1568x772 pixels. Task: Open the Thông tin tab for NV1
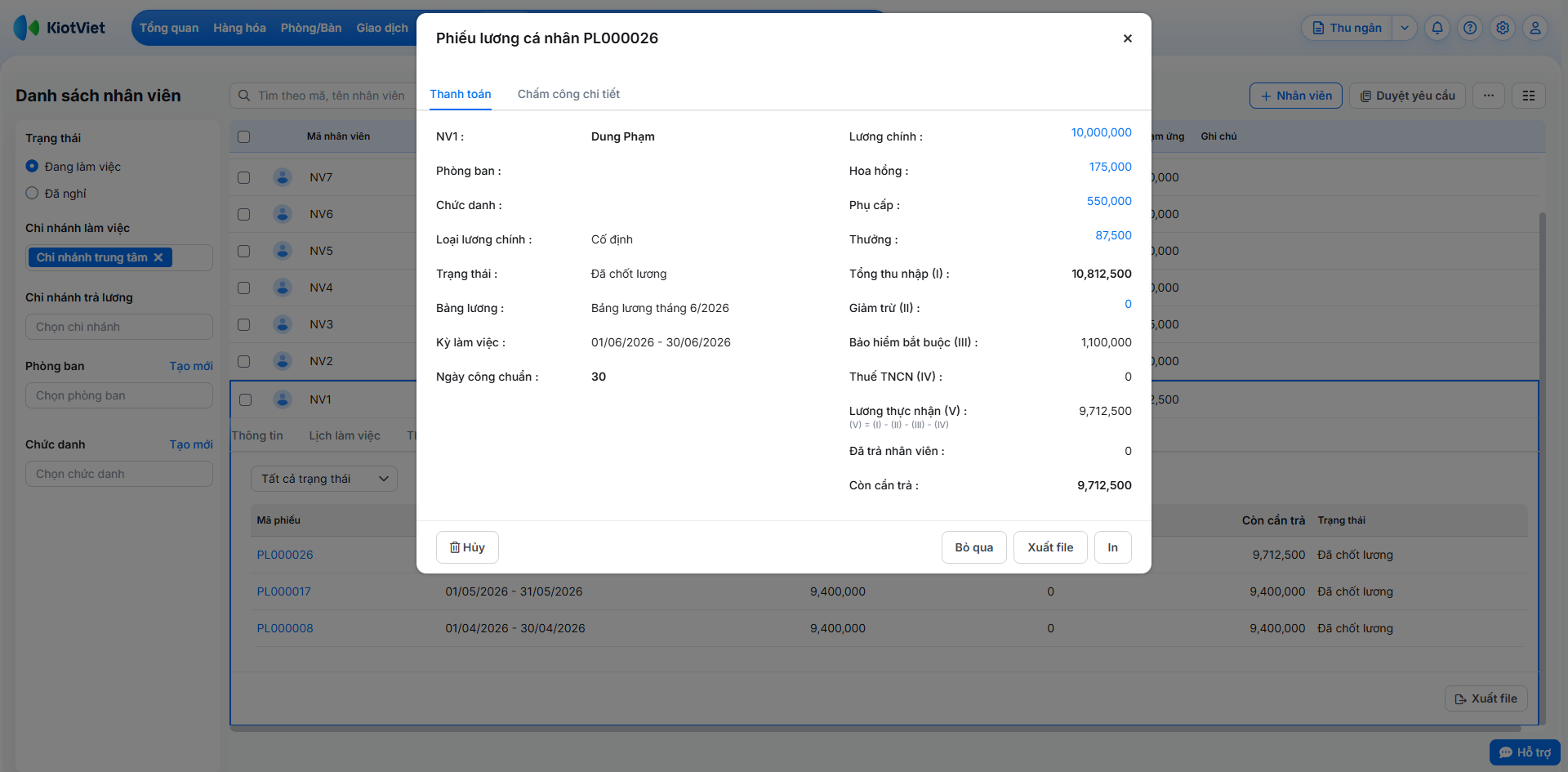(x=257, y=435)
